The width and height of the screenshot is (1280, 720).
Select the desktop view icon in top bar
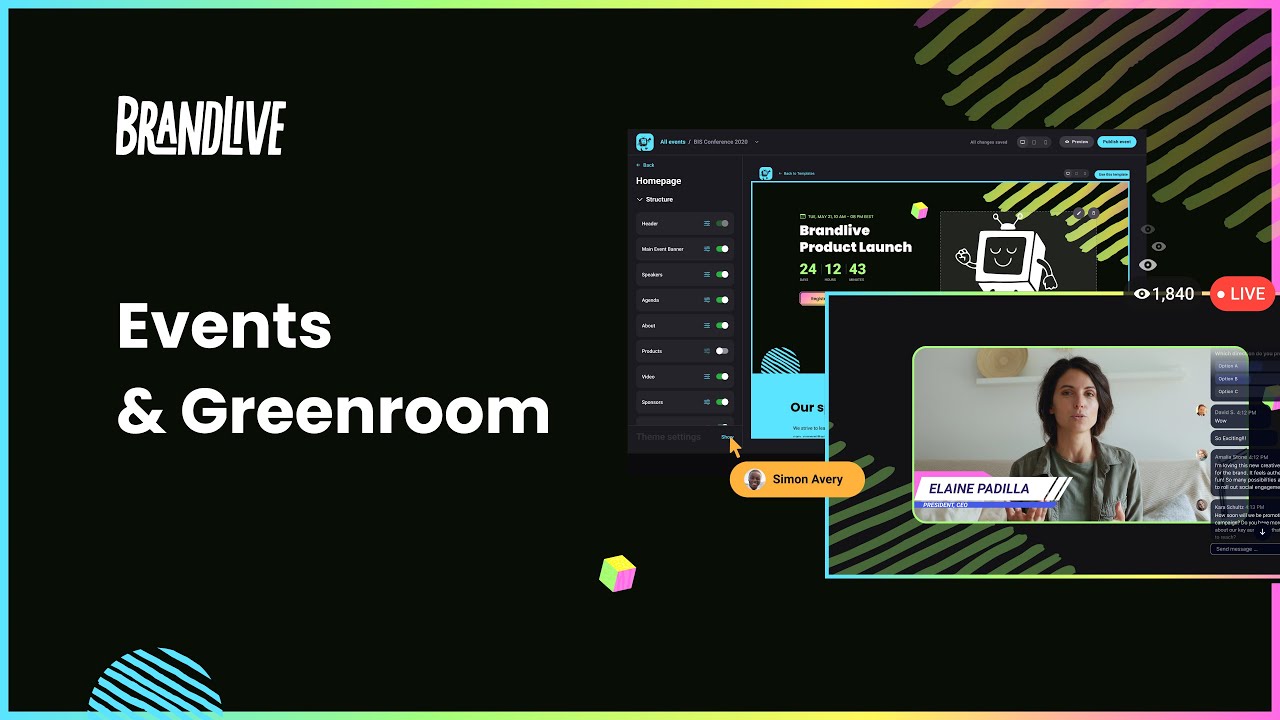(x=1022, y=142)
